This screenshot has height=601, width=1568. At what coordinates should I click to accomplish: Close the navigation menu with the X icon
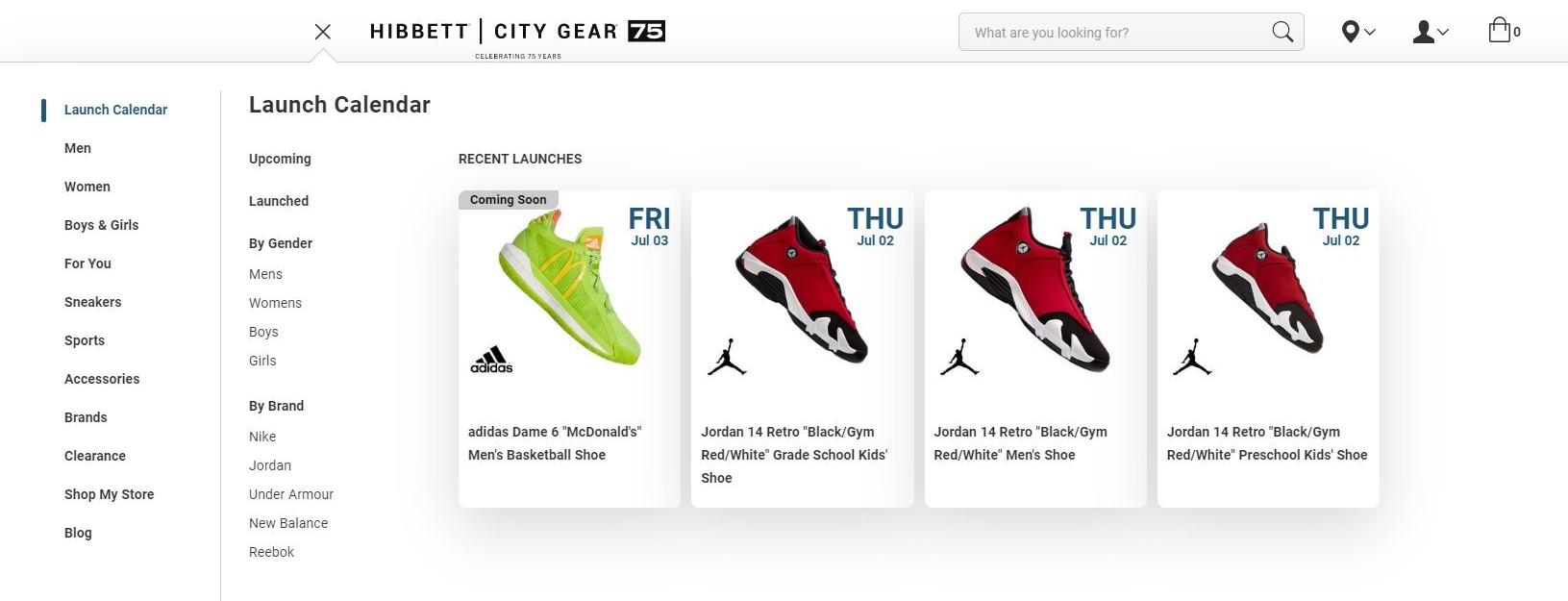(x=323, y=32)
